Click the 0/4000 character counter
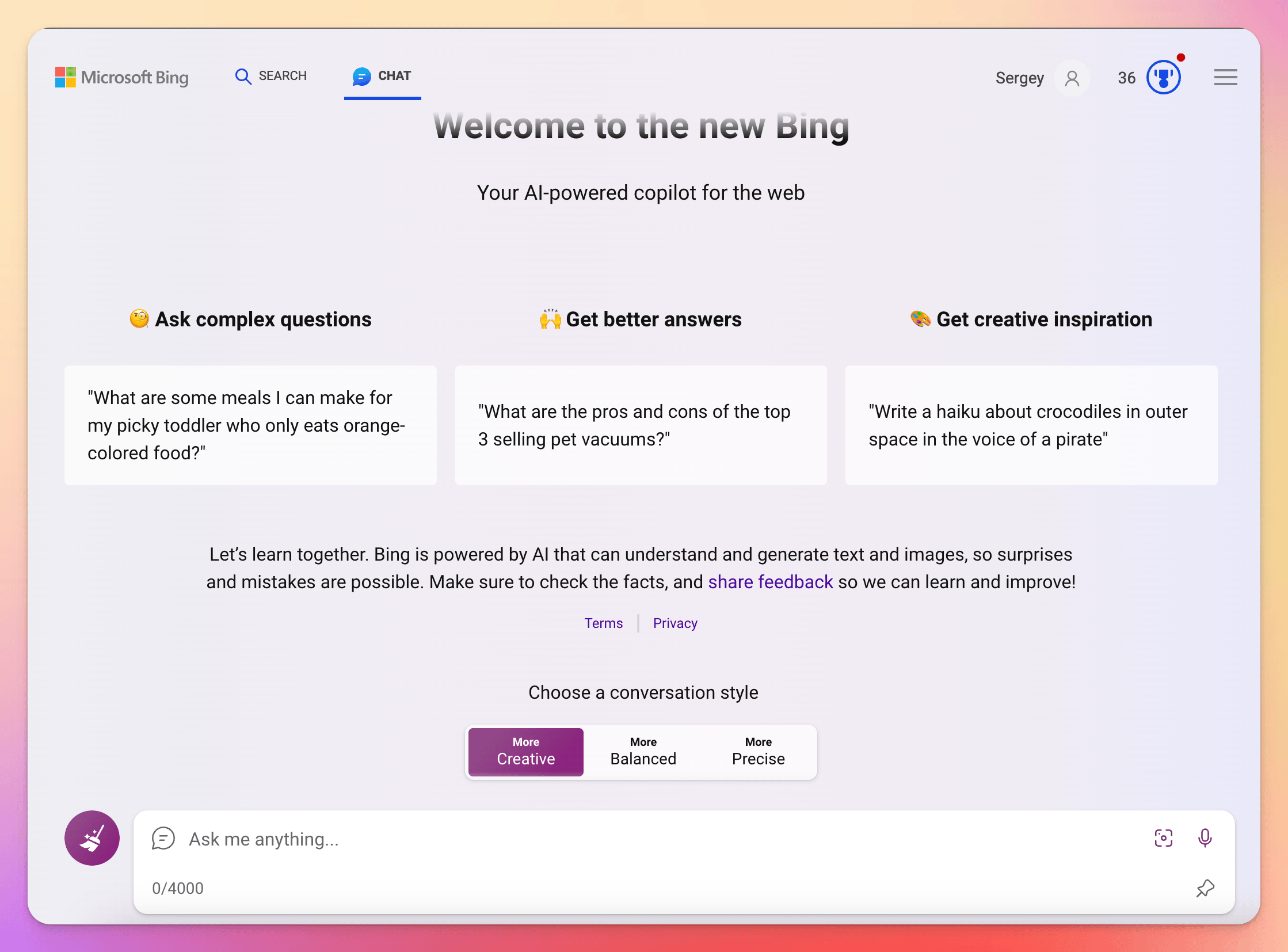The height and width of the screenshot is (952, 1288). (177, 888)
